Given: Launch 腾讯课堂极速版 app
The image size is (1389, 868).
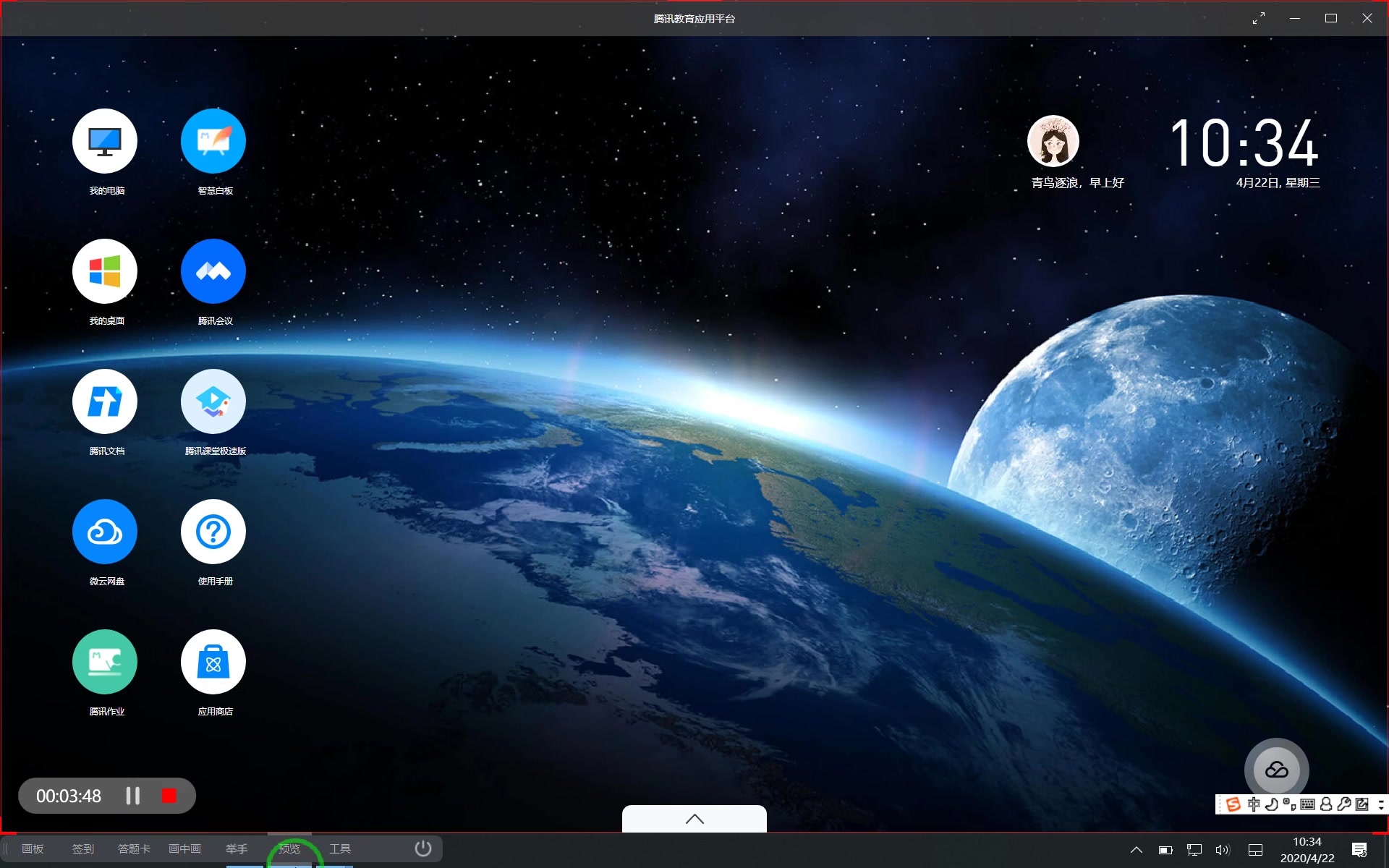Looking at the screenshot, I should 213,401.
